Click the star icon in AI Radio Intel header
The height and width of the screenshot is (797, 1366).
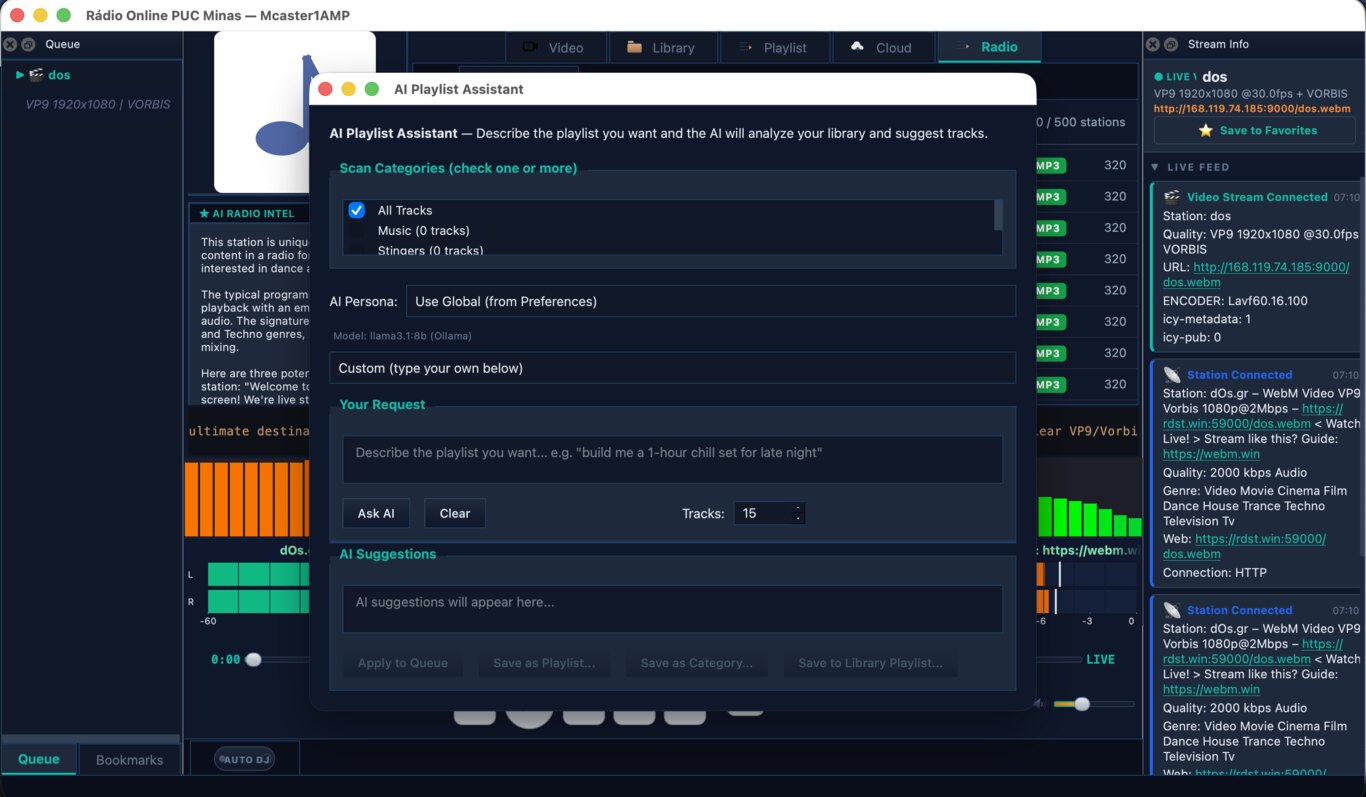(x=204, y=213)
